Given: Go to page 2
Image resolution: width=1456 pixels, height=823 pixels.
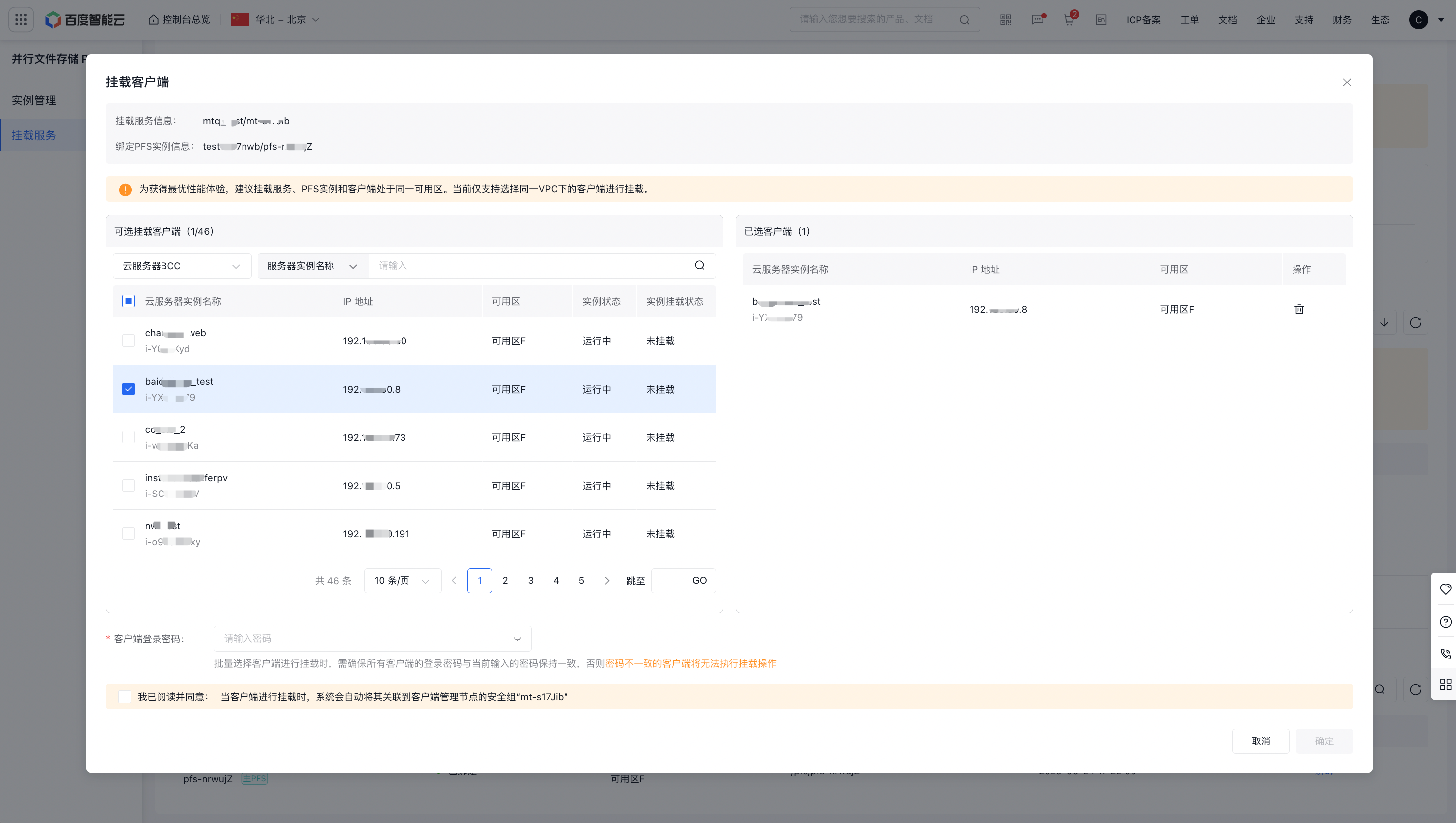Looking at the screenshot, I should 505,581.
